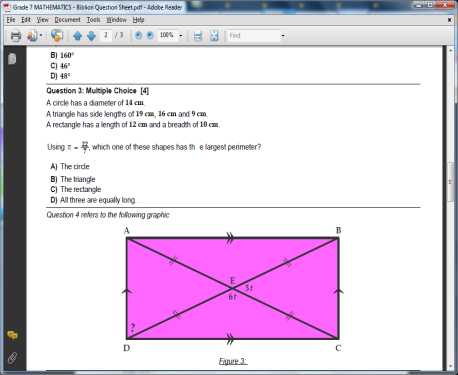The width and height of the screenshot is (458, 375).
Task: Click inside the Find search box
Action: pyautogui.click(x=254, y=35)
